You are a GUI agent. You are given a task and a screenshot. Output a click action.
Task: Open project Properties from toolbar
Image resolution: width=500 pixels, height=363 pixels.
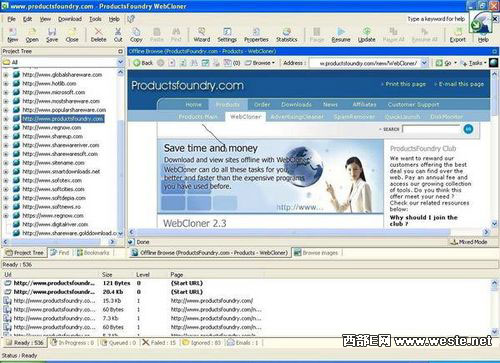256,35
